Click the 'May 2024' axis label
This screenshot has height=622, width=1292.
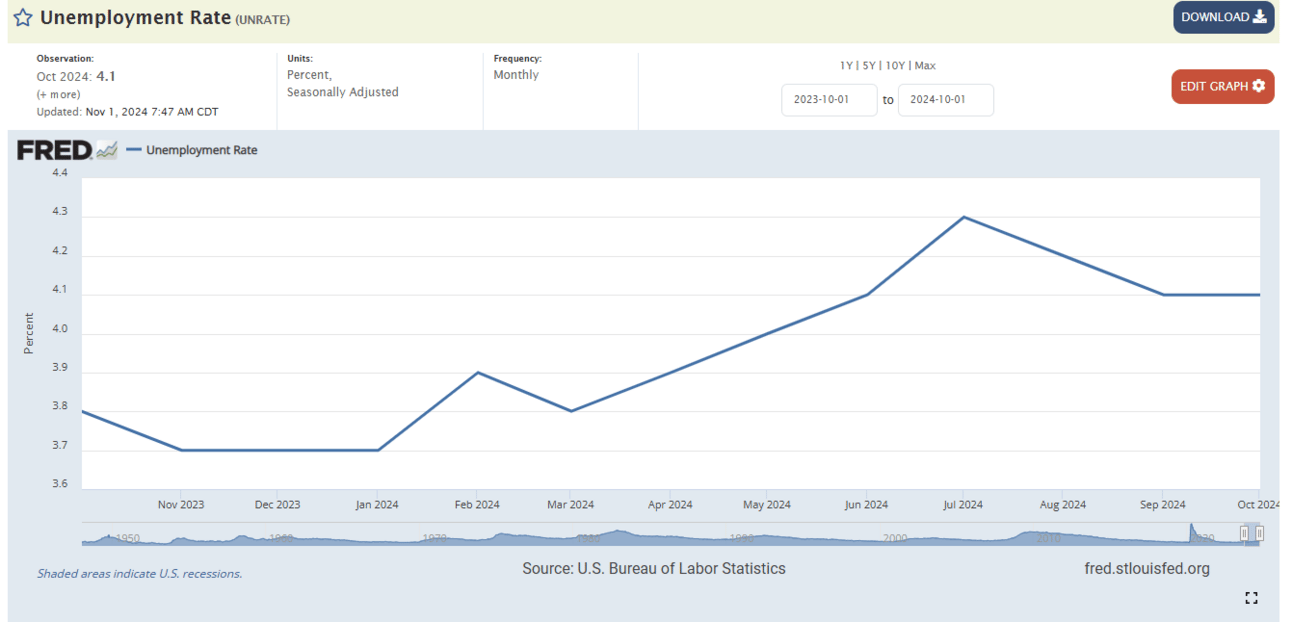pos(768,505)
